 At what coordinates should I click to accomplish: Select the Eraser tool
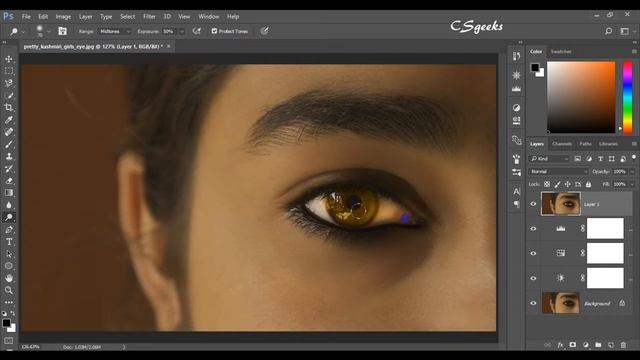tap(9, 181)
